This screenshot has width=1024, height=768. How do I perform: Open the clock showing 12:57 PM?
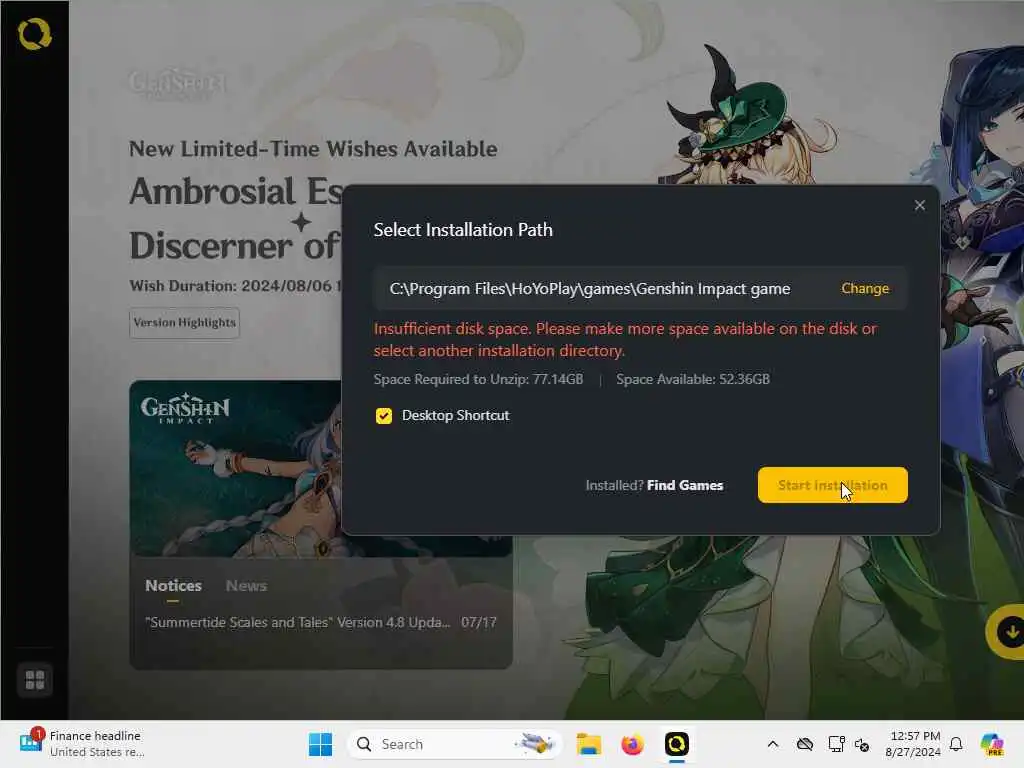point(913,744)
